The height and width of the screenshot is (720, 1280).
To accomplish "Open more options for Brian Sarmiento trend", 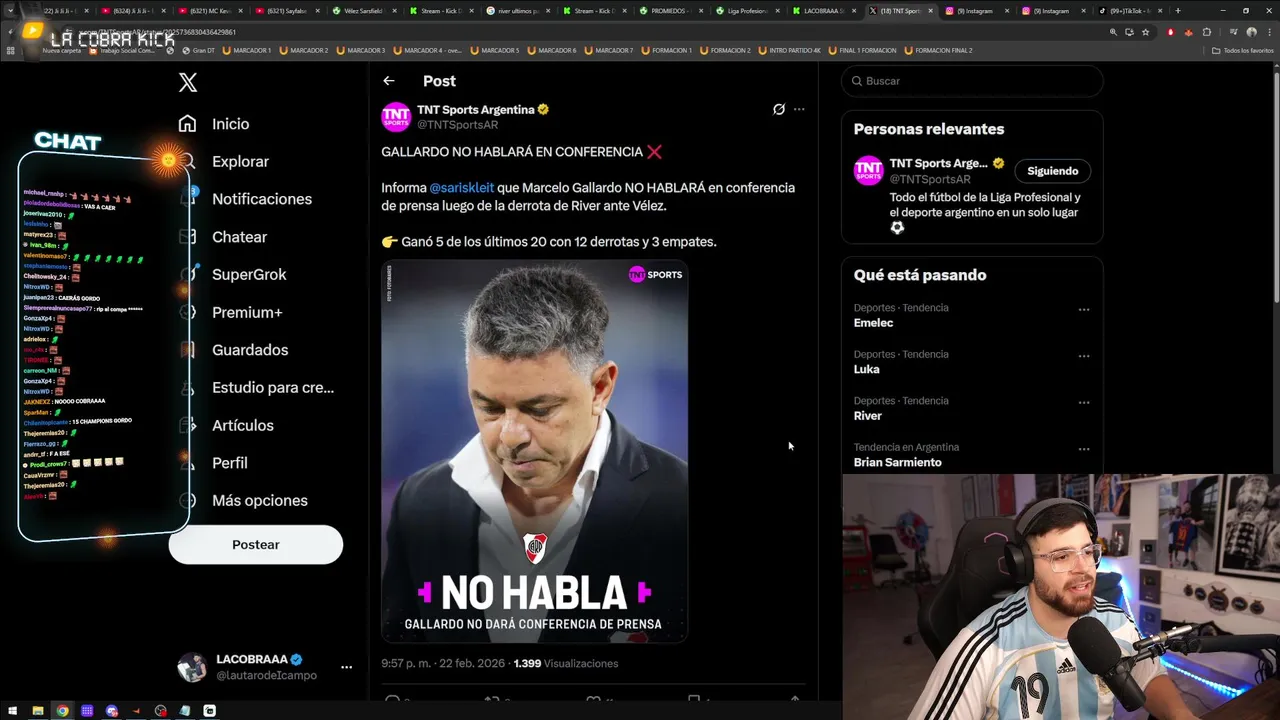I will [x=1083, y=449].
